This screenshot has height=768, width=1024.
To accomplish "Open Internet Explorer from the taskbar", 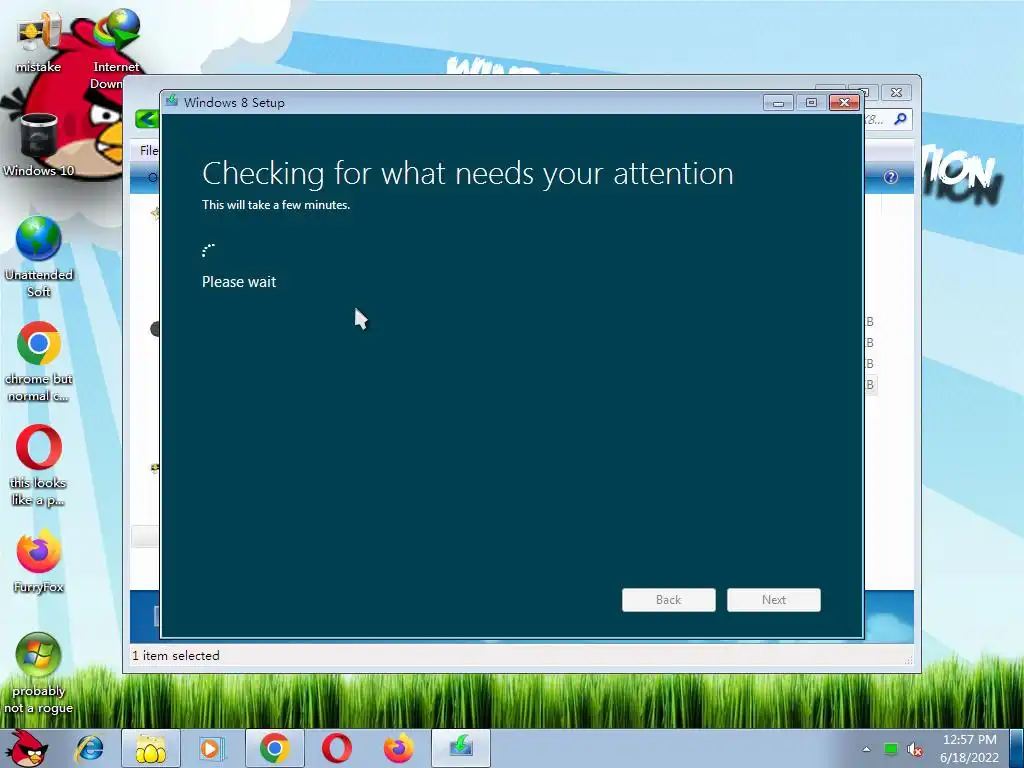I will 89,748.
